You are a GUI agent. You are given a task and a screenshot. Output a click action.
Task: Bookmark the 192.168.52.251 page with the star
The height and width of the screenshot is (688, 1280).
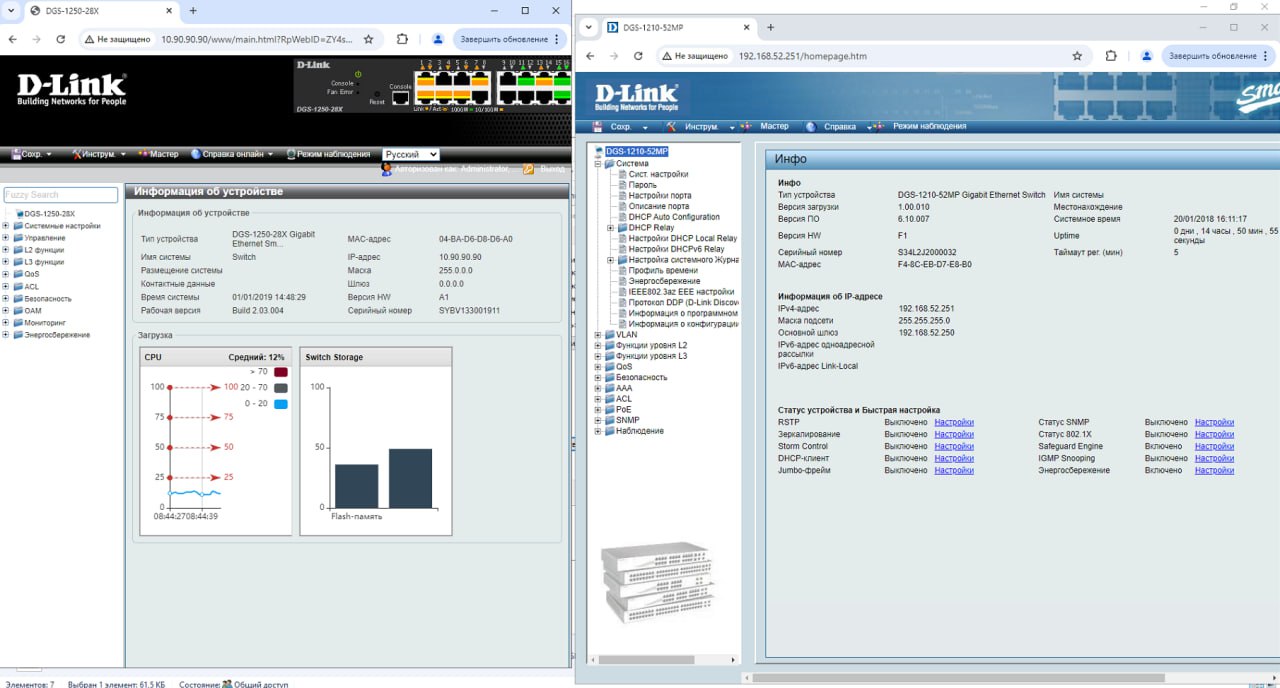1077,56
